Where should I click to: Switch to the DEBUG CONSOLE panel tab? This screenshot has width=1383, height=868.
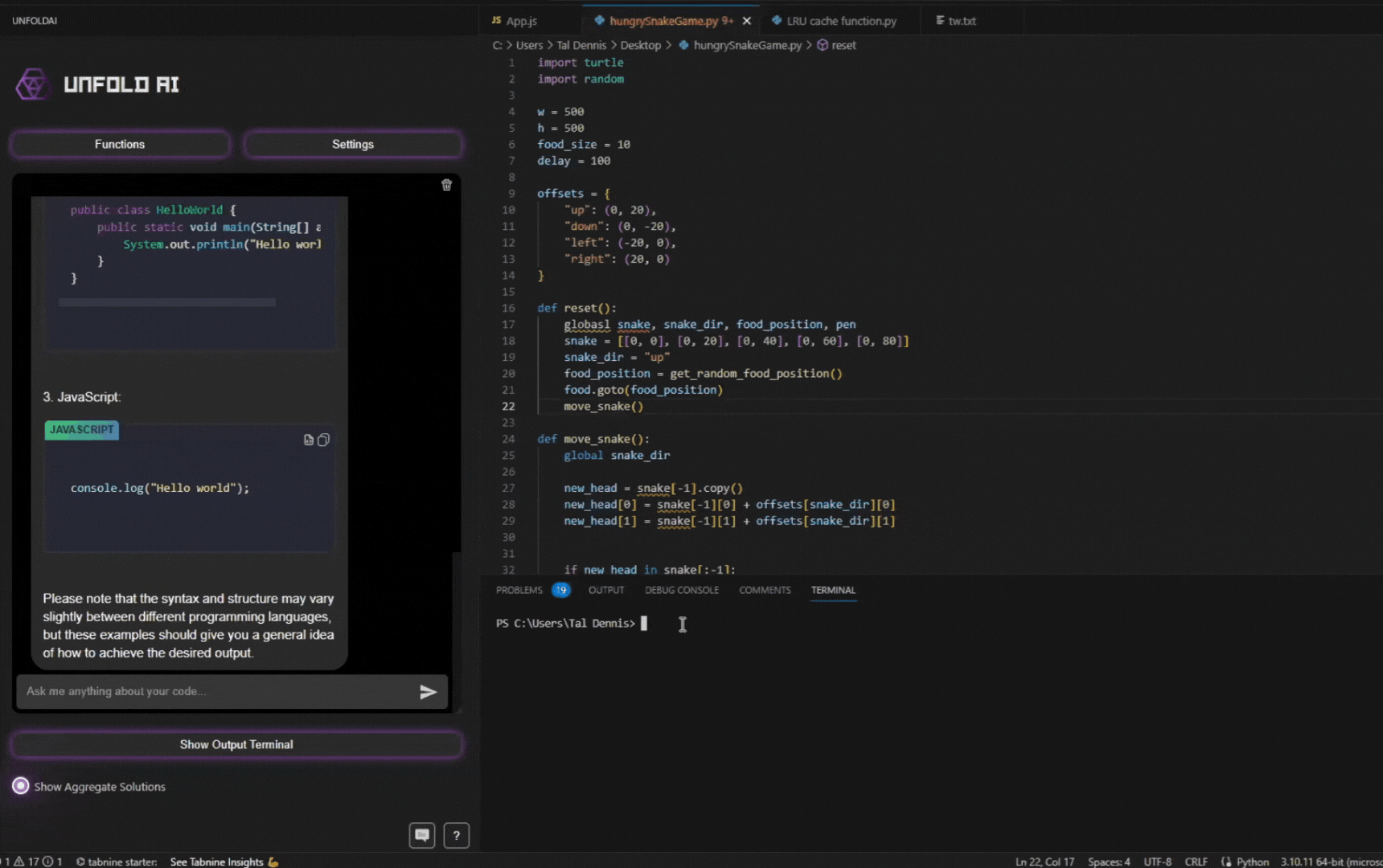(x=681, y=590)
